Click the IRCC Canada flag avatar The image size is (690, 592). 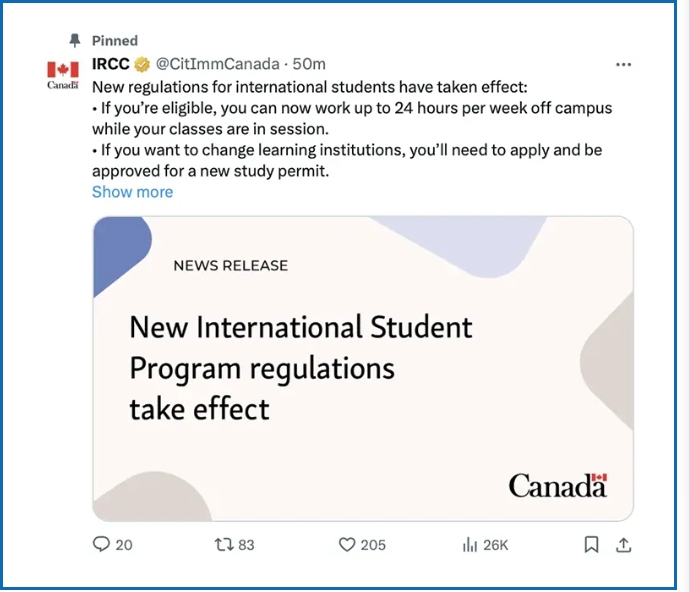(x=63, y=75)
